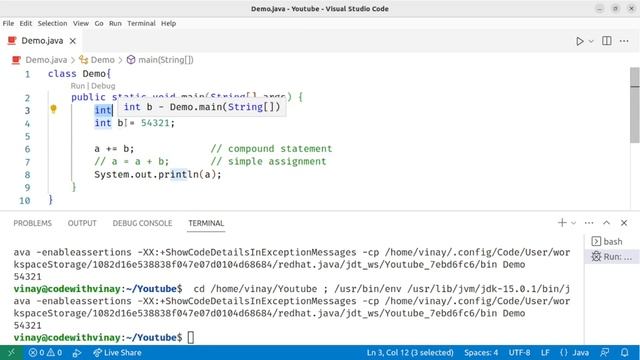This screenshot has height=360, width=640.
Task: Switch to the DEBUG CONSOLE tab
Action: 142,223
